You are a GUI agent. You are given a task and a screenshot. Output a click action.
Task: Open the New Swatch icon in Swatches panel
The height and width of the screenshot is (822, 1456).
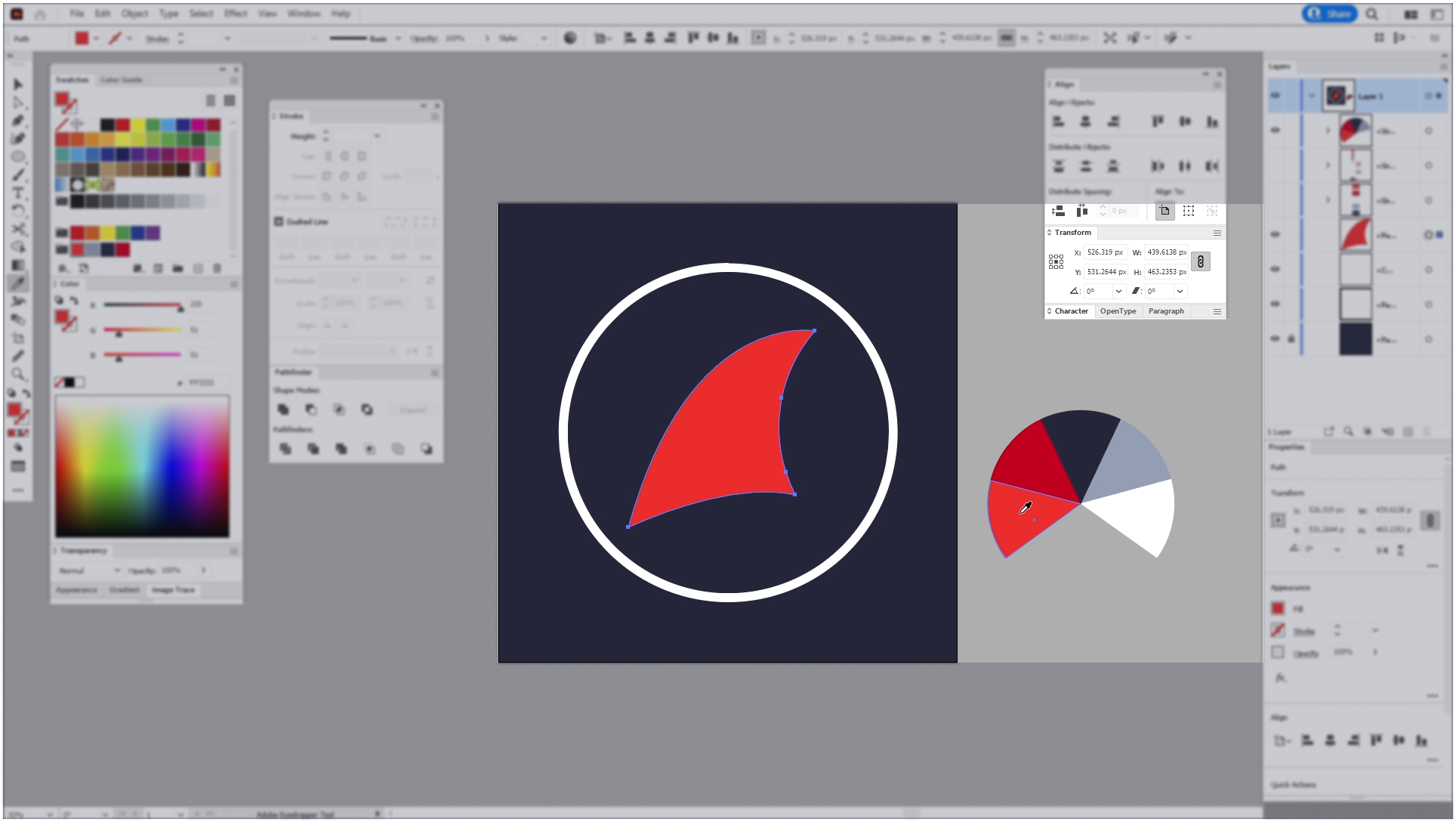[198, 268]
